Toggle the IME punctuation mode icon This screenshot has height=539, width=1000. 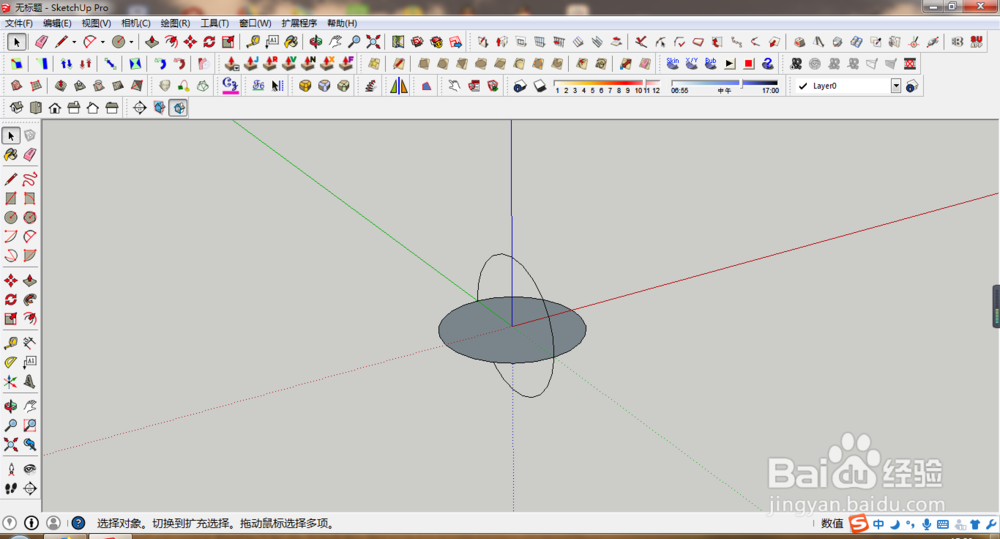tap(910, 524)
